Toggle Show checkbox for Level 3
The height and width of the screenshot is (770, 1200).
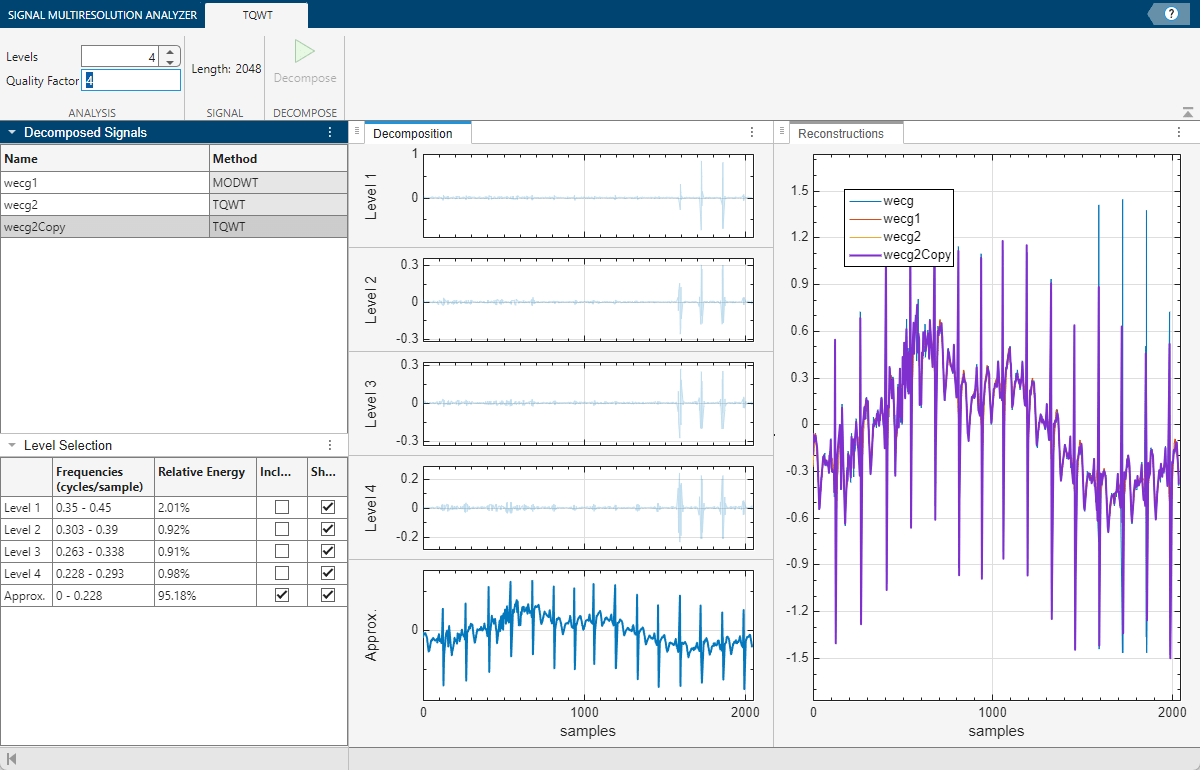point(327,551)
